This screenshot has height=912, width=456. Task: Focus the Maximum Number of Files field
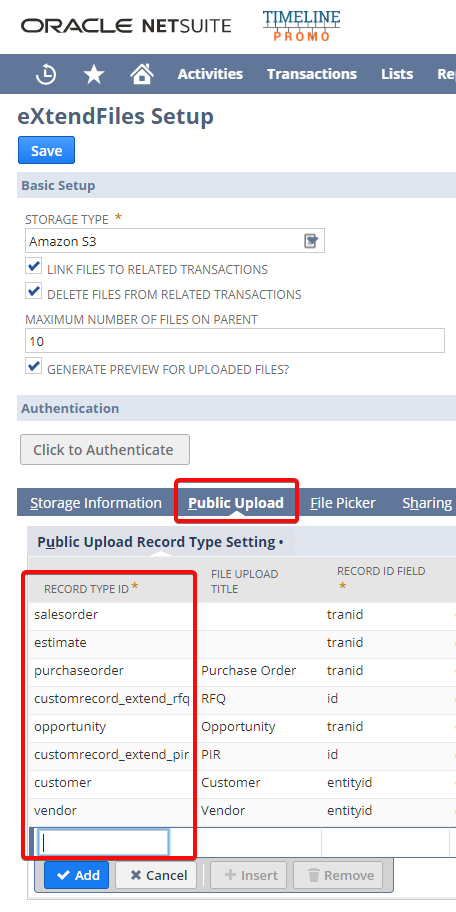(x=235, y=341)
